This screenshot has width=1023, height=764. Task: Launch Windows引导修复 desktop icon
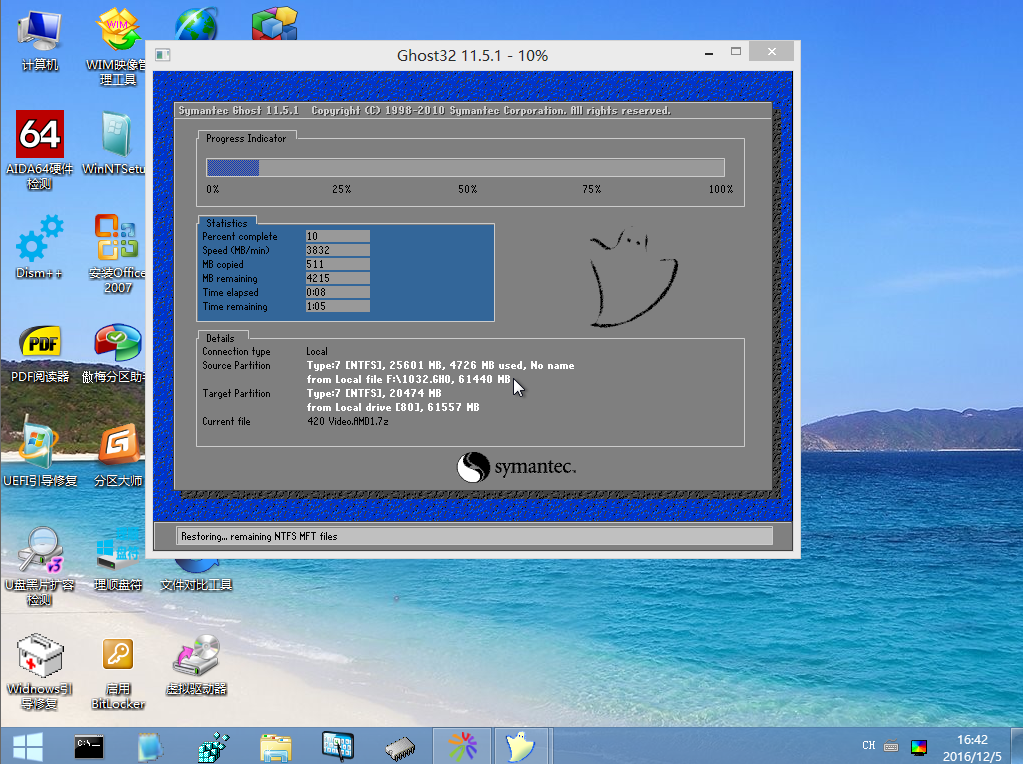point(40,671)
